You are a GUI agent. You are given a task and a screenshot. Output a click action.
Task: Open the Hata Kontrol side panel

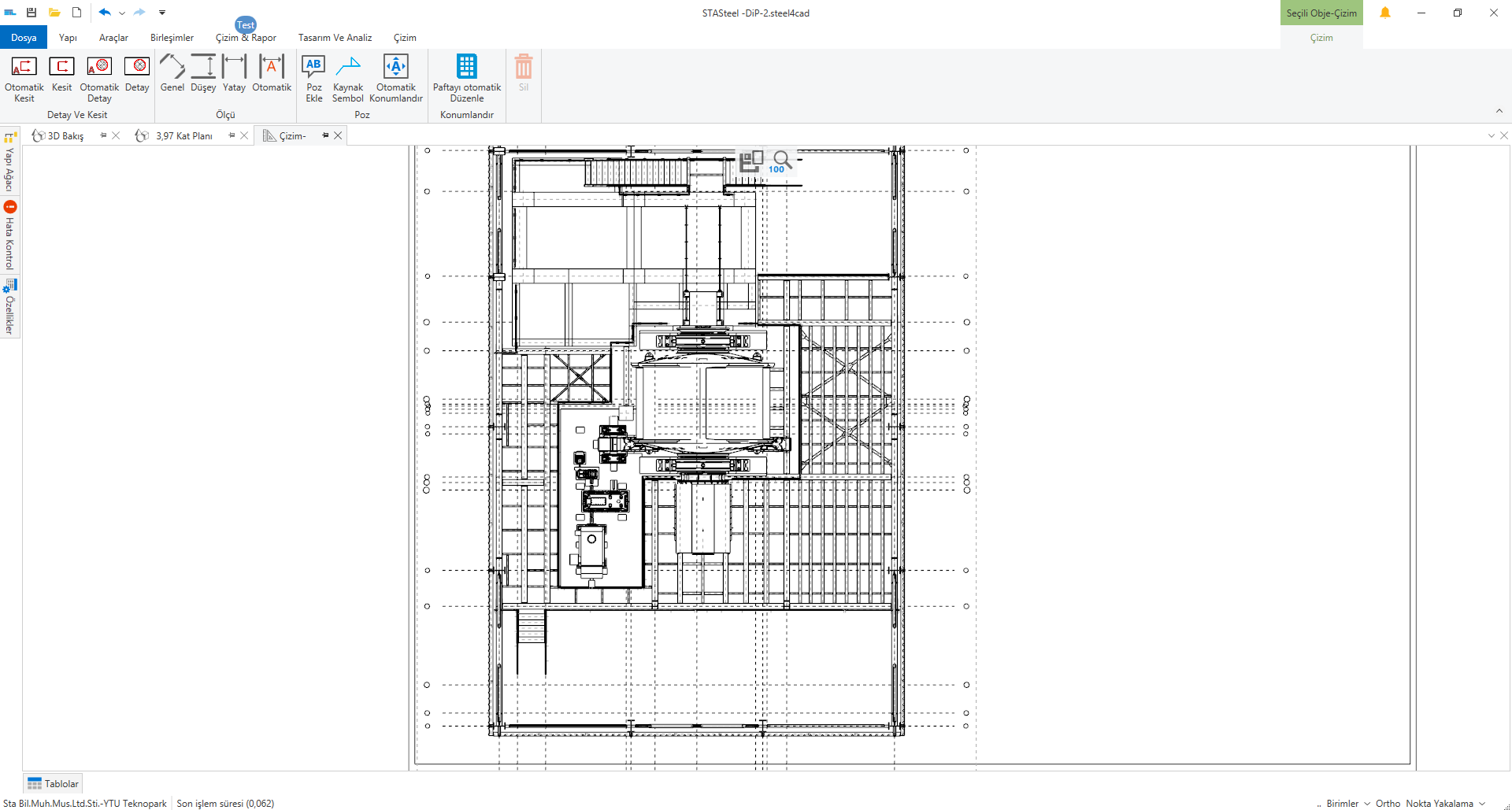tap(10, 236)
